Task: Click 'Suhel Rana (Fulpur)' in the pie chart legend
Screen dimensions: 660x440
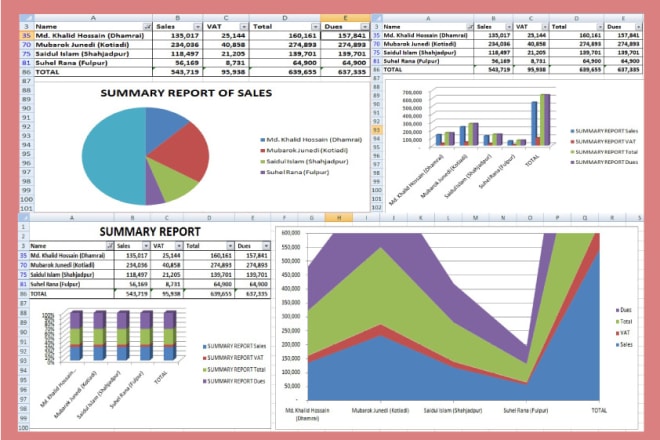Action: [x=298, y=172]
